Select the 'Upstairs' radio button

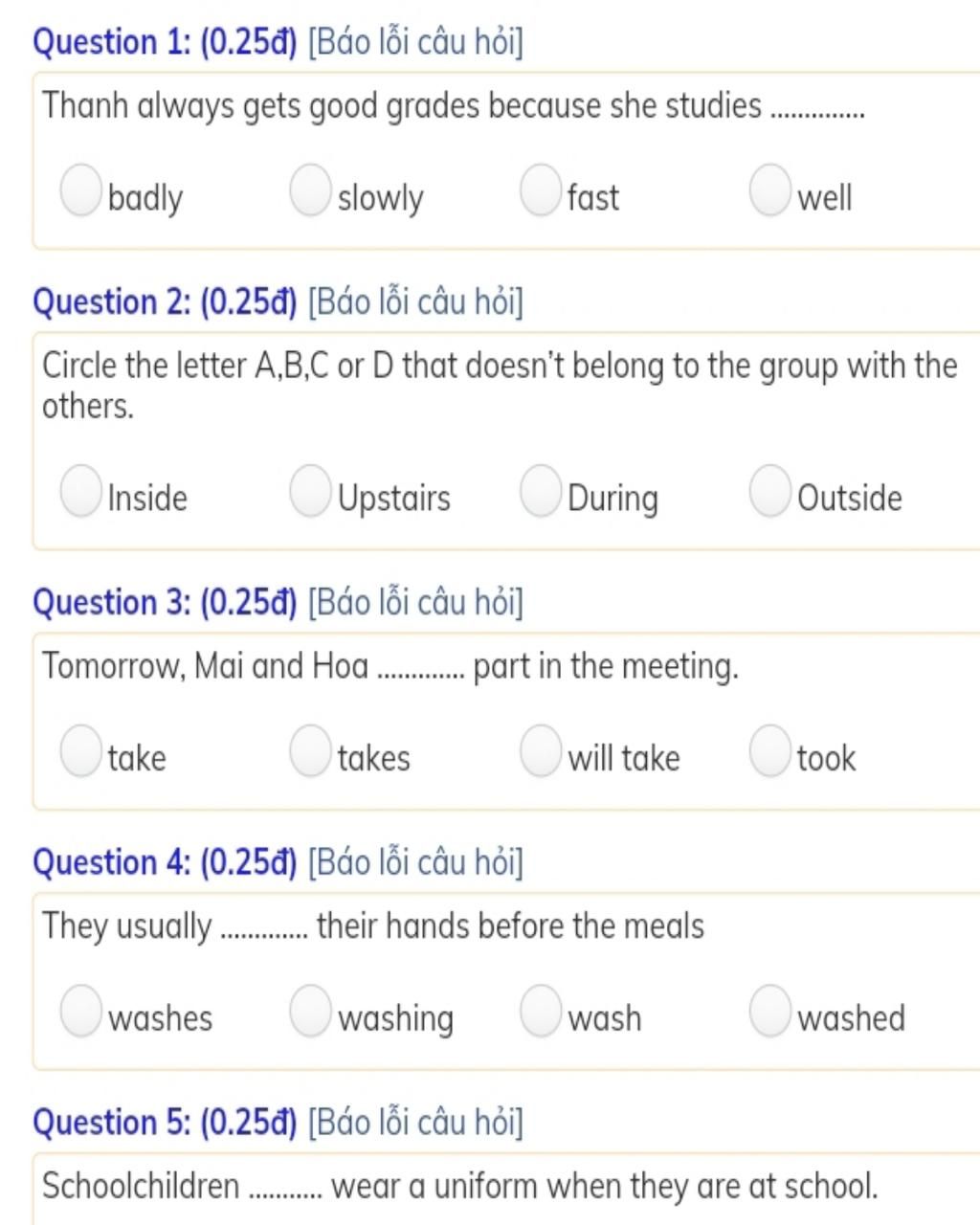click(x=310, y=490)
